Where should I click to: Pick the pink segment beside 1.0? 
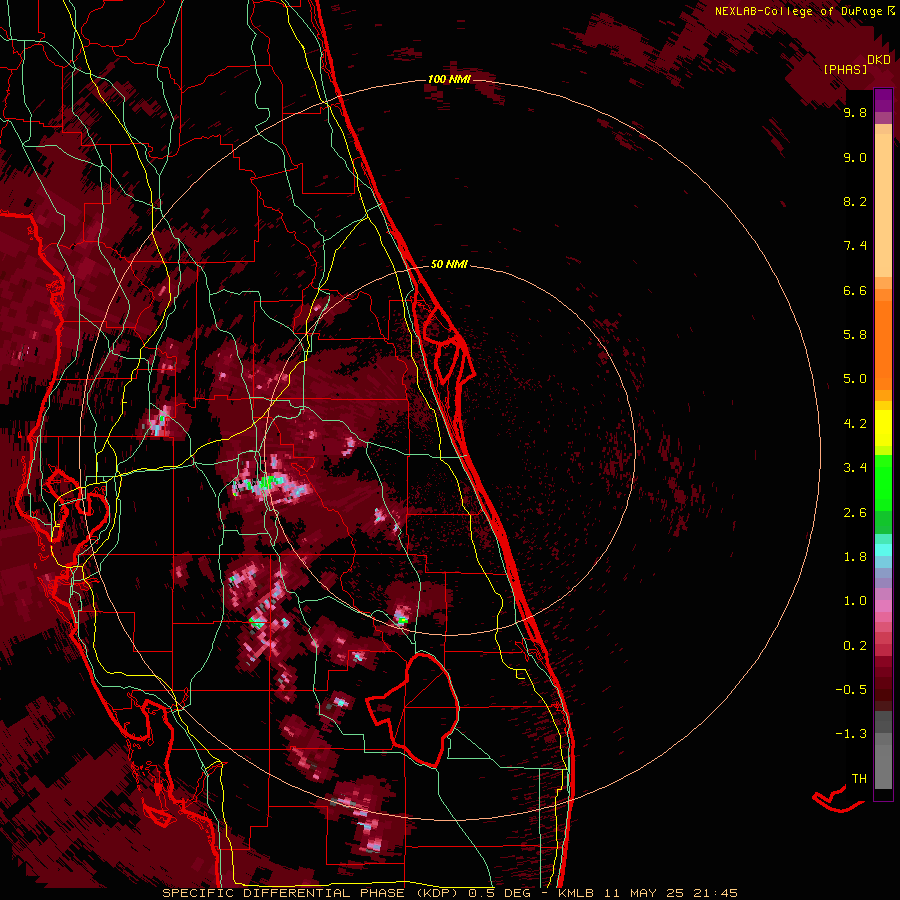click(883, 606)
